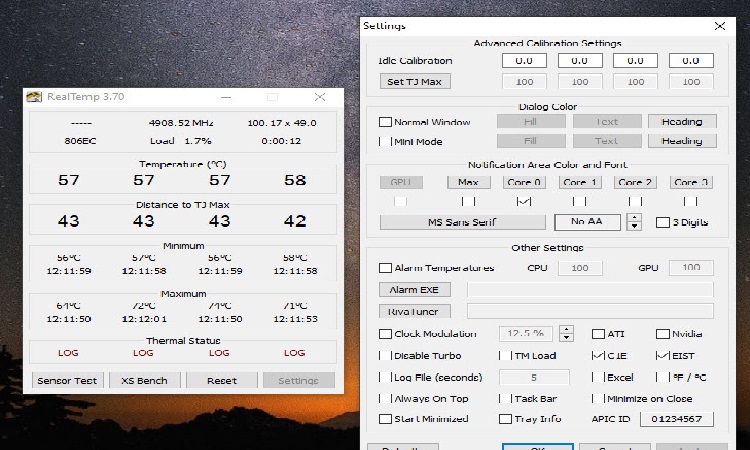Increase Clock Modulation percentage with up arrow
The width and height of the screenshot is (750, 450).
(x=566, y=329)
